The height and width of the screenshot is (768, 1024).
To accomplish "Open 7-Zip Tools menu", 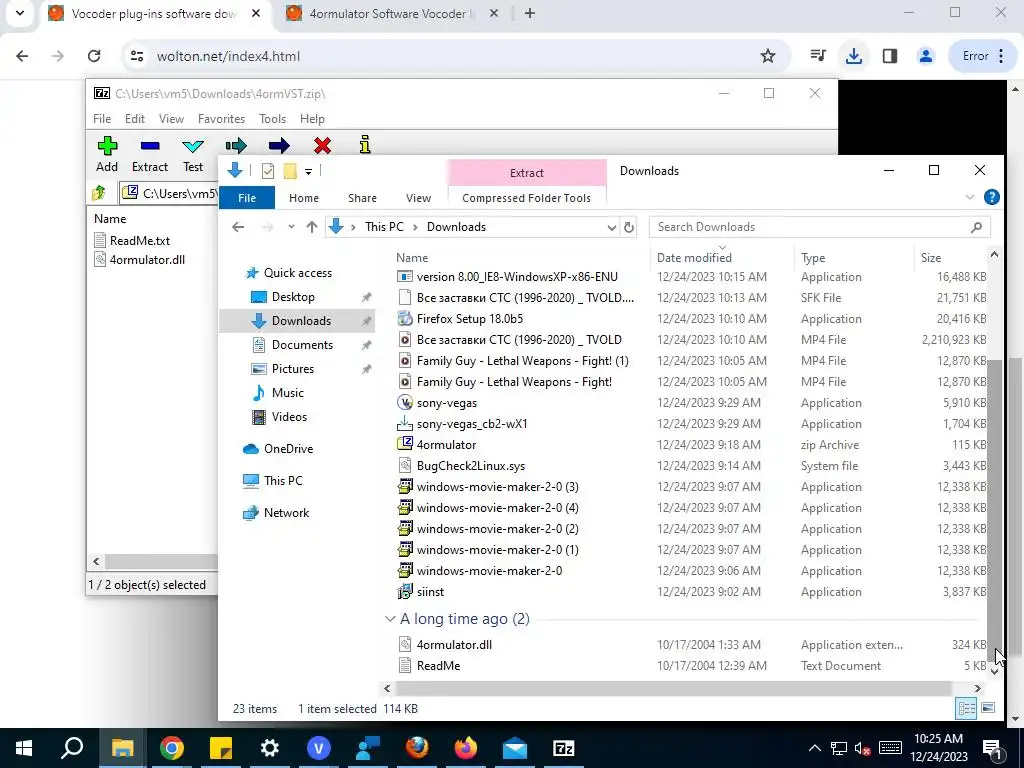I will [272, 119].
